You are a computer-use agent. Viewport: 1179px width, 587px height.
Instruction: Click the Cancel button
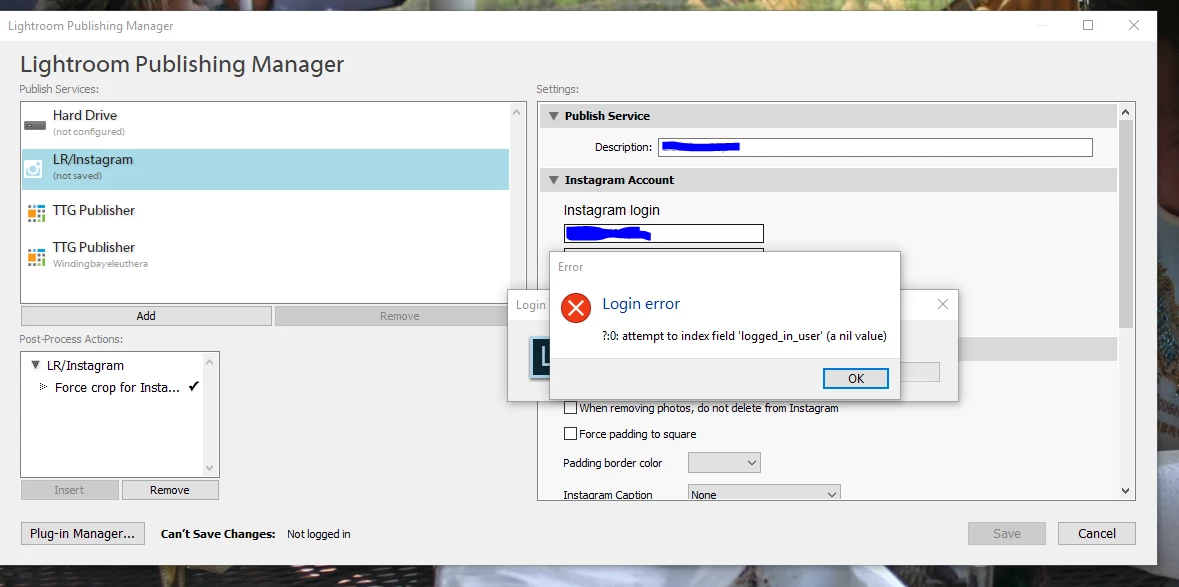1096,534
